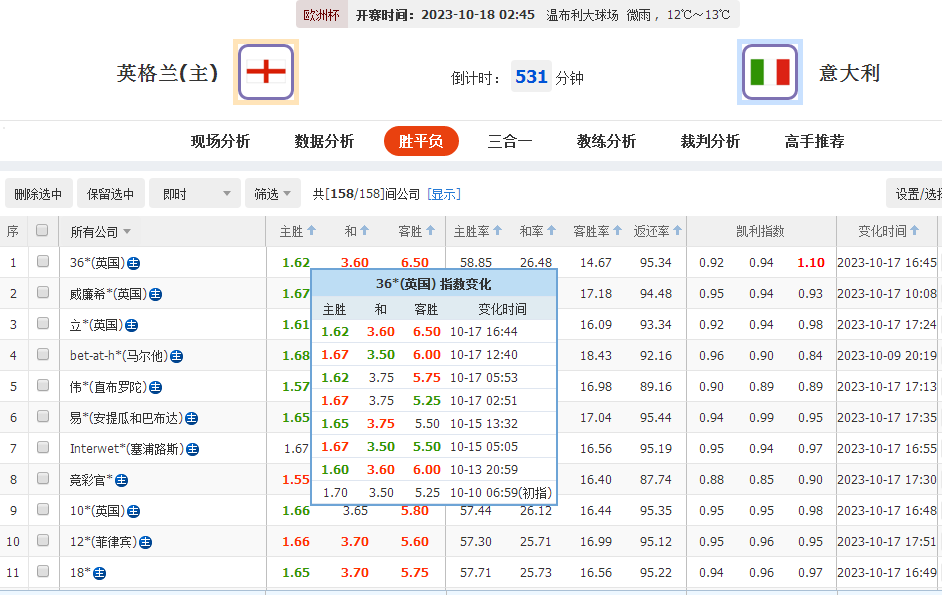Screen dimensions: 942x595
Task: Click the sort arrow beside 主胜率 header
Action: 497,231
